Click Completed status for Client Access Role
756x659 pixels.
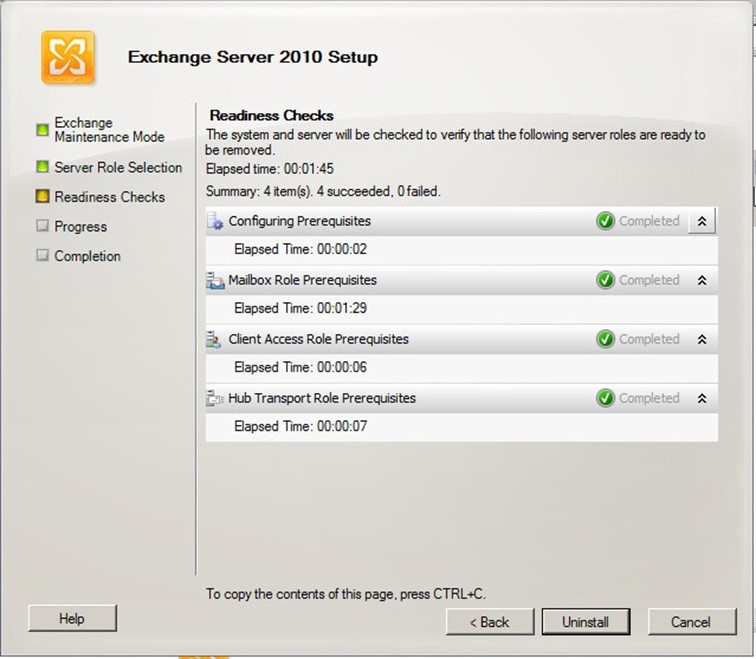(649, 339)
